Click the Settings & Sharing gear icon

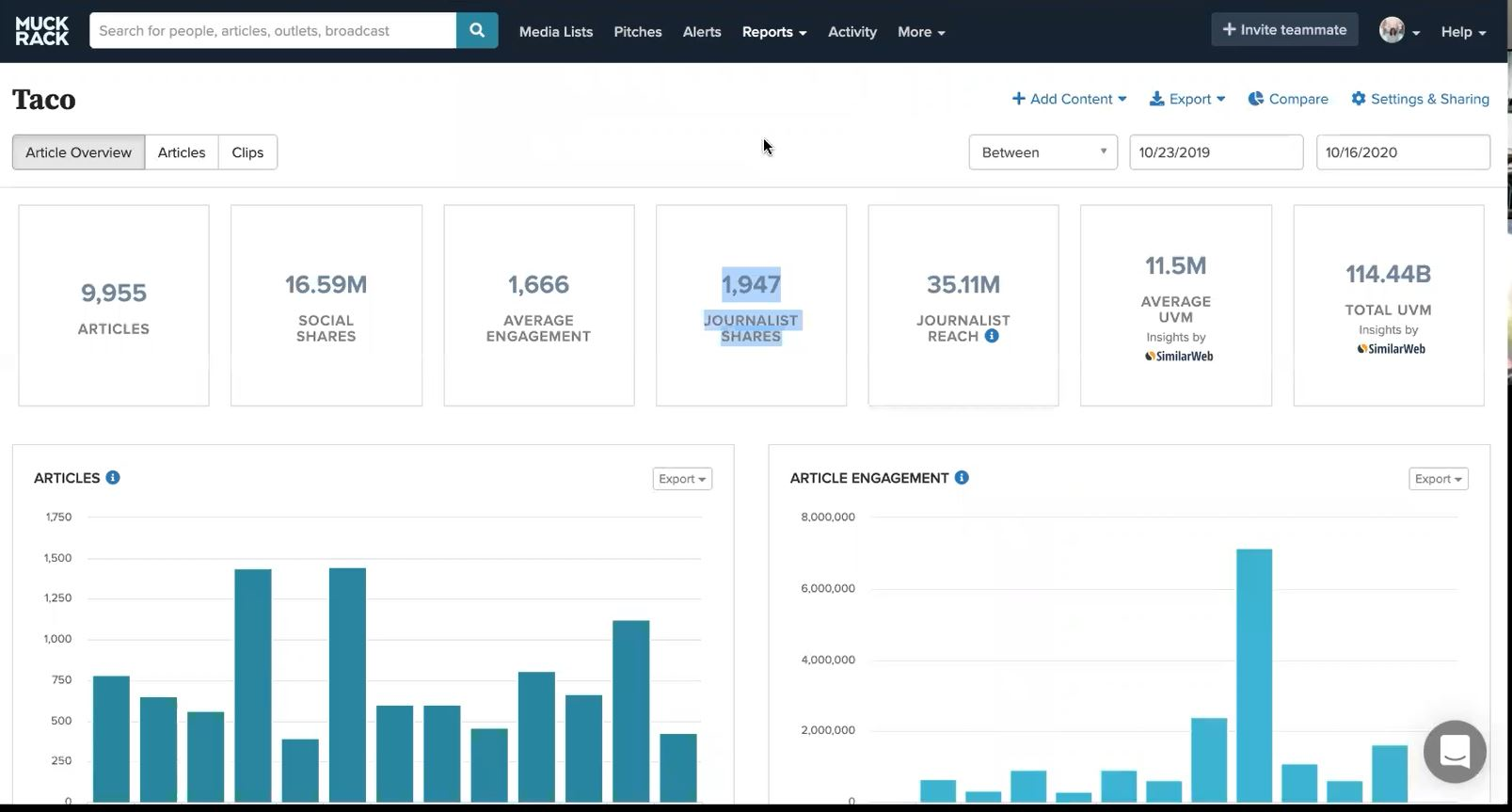(1358, 99)
